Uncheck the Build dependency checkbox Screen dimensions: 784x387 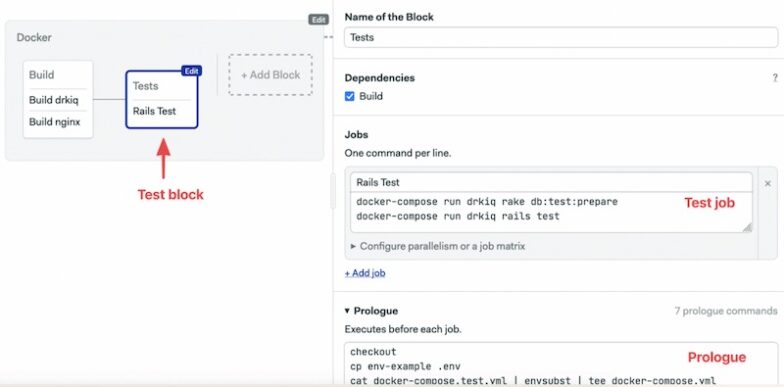pos(350,96)
